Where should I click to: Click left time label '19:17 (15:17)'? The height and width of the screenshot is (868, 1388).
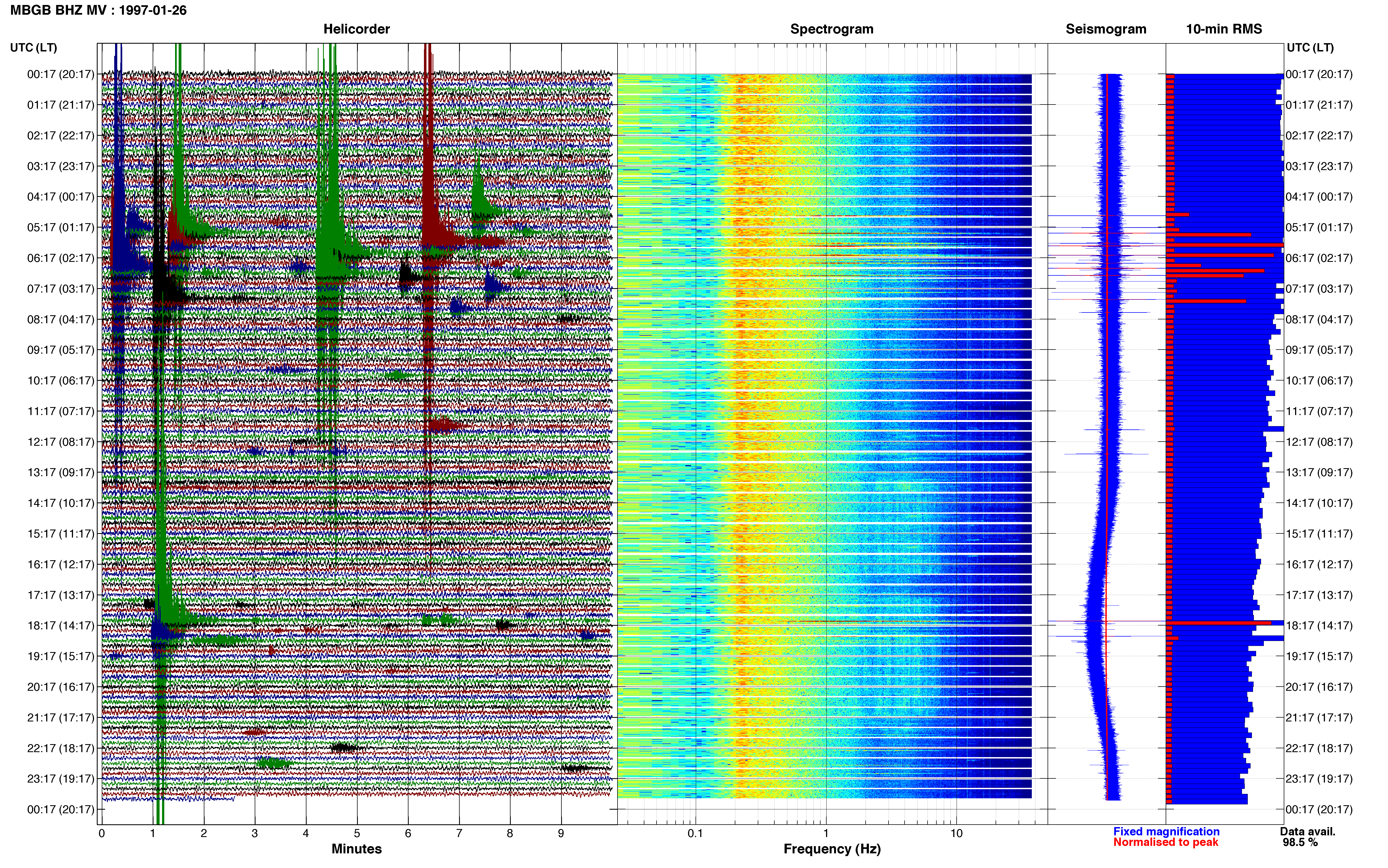(61, 656)
